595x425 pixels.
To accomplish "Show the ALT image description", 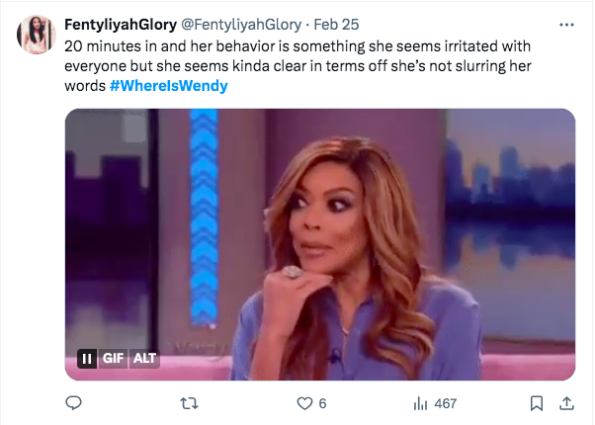I will (x=145, y=359).
